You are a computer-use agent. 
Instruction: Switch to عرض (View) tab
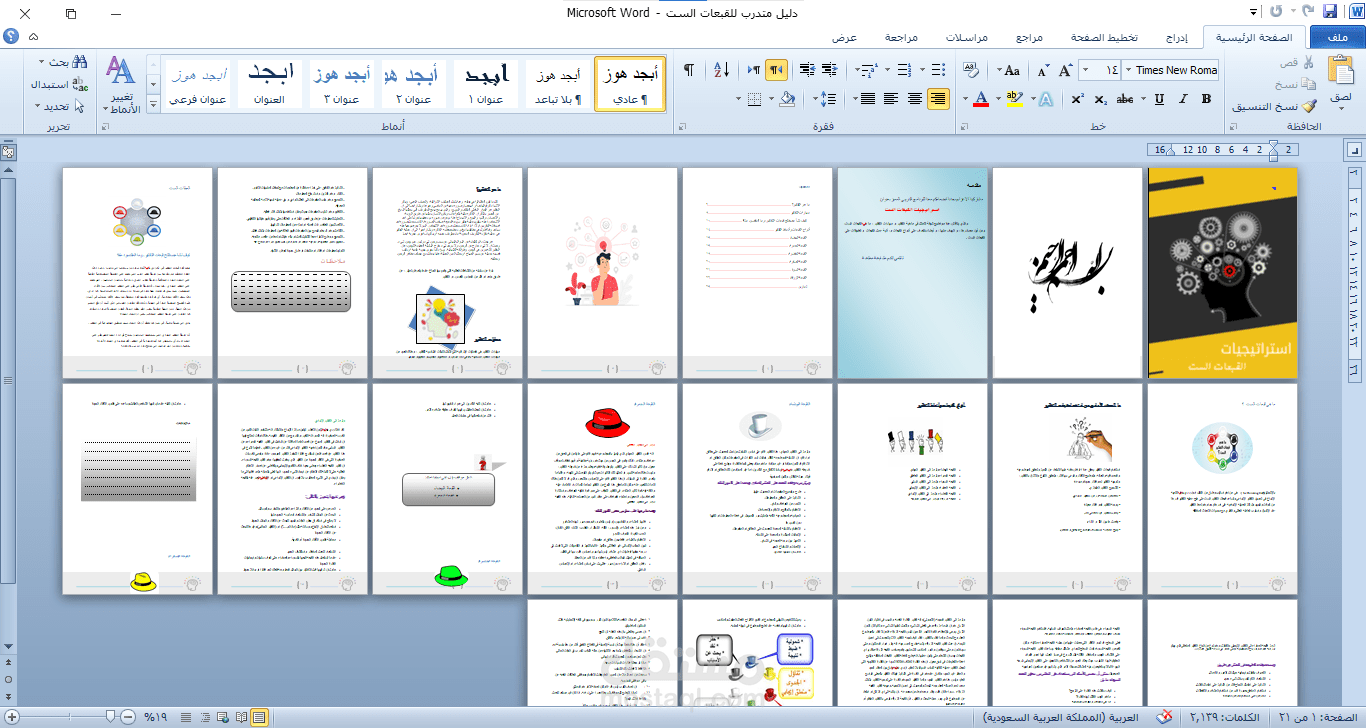coord(844,37)
